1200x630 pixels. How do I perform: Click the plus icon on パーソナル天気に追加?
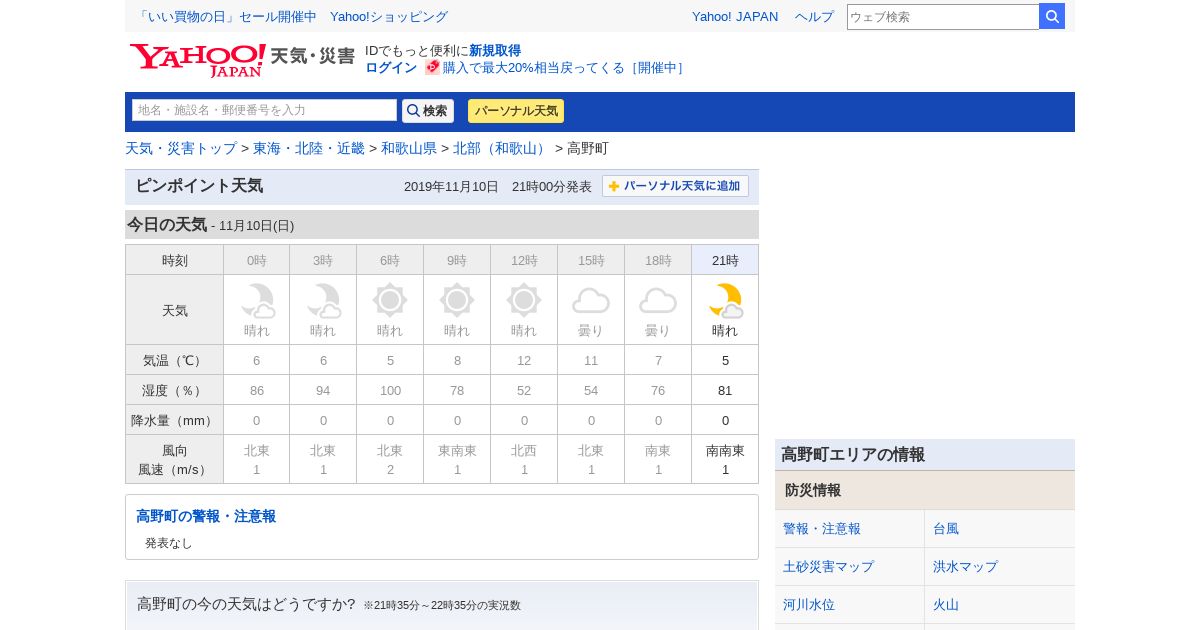614,186
